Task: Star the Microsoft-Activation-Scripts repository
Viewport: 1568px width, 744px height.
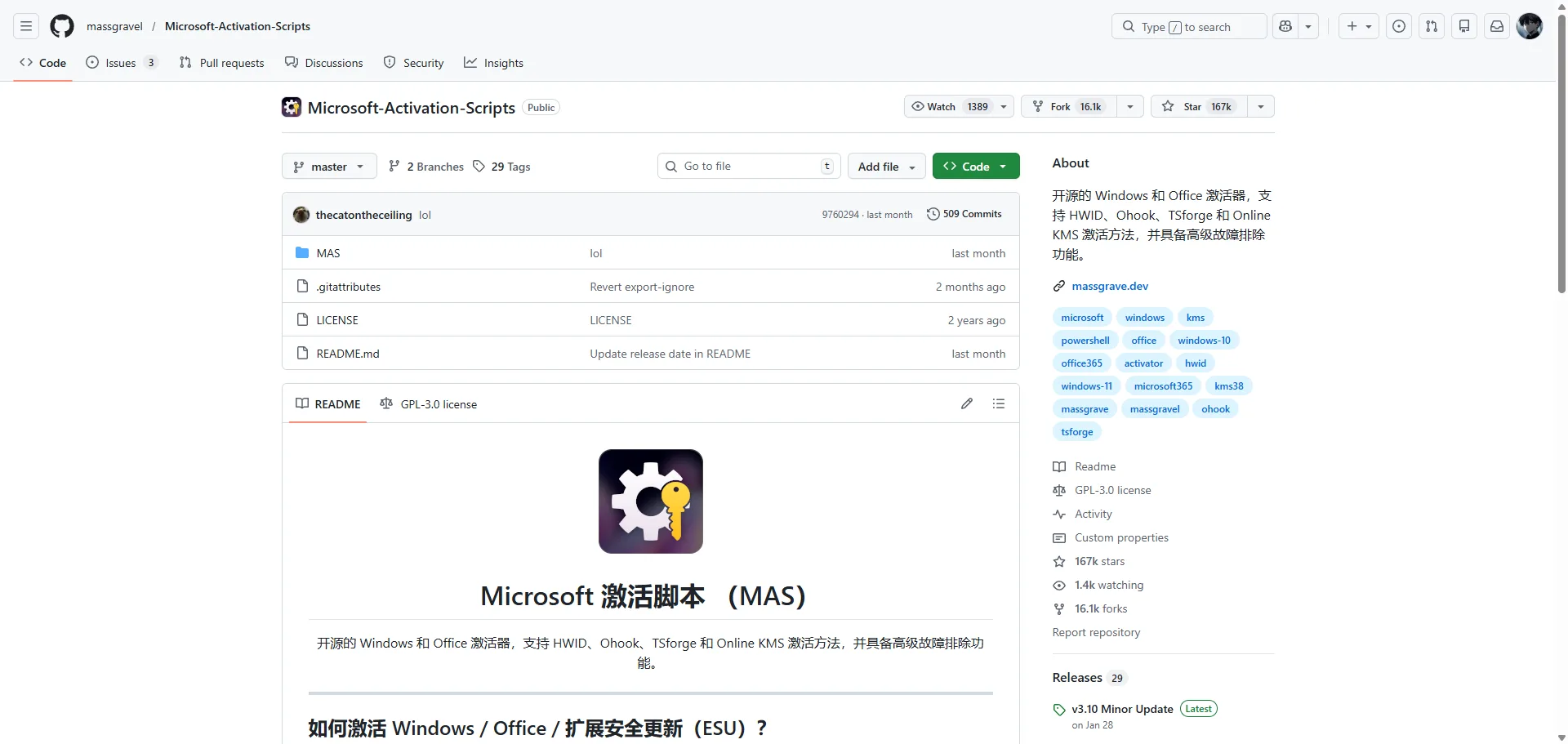Action: pos(1198,107)
